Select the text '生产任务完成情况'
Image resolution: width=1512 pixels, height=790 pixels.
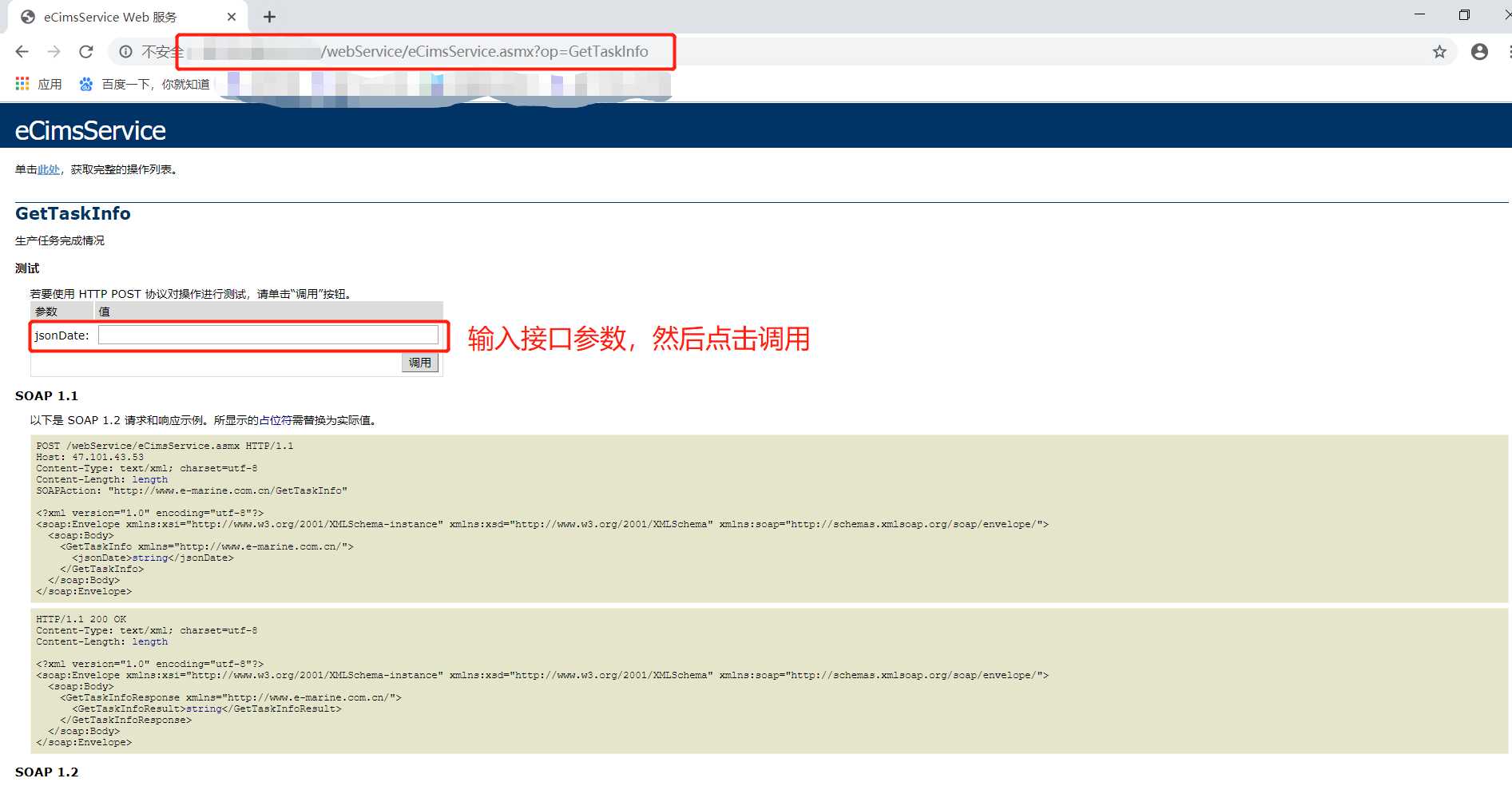60,240
